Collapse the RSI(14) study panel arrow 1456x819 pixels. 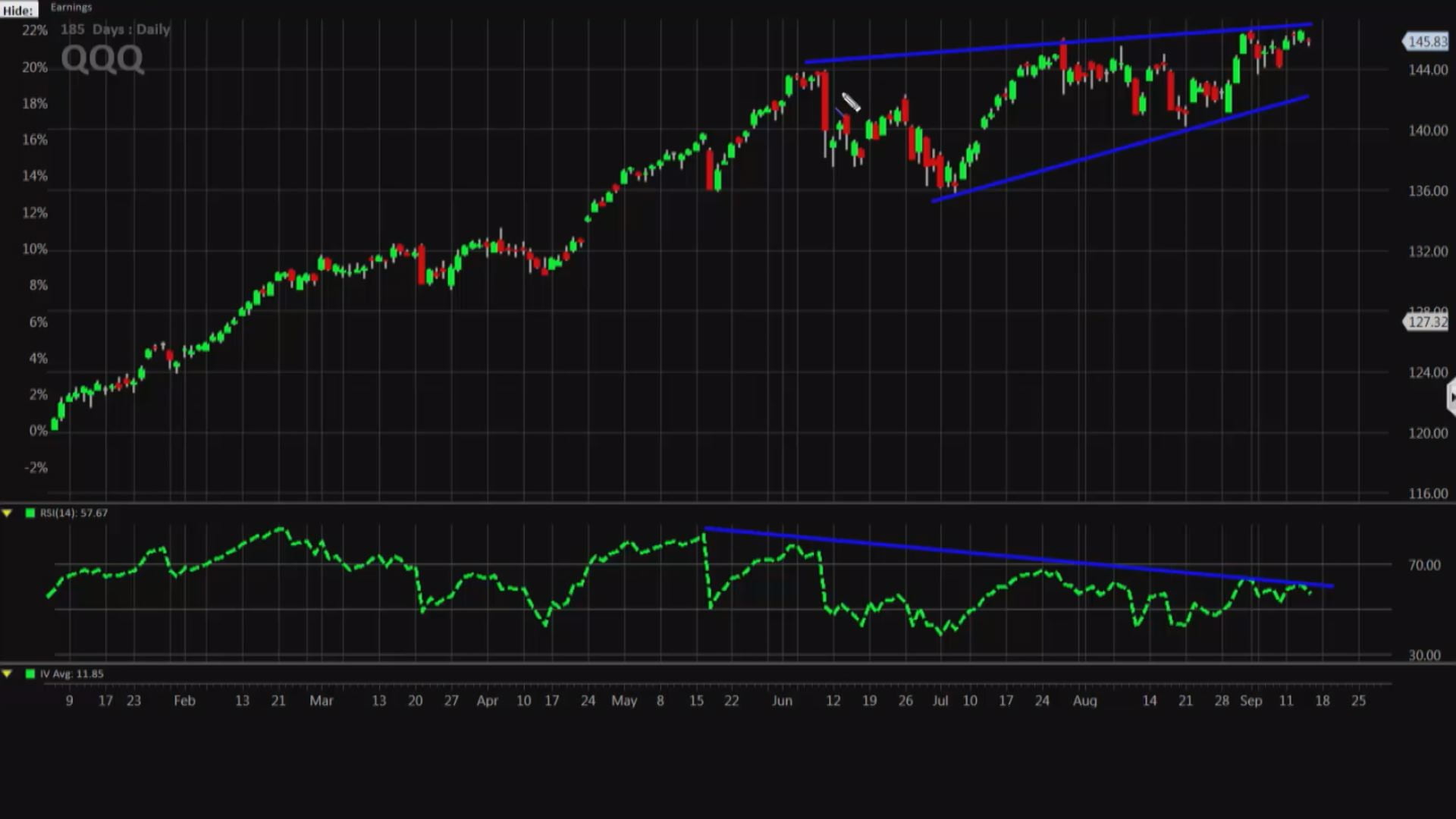pyautogui.click(x=7, y=513)
